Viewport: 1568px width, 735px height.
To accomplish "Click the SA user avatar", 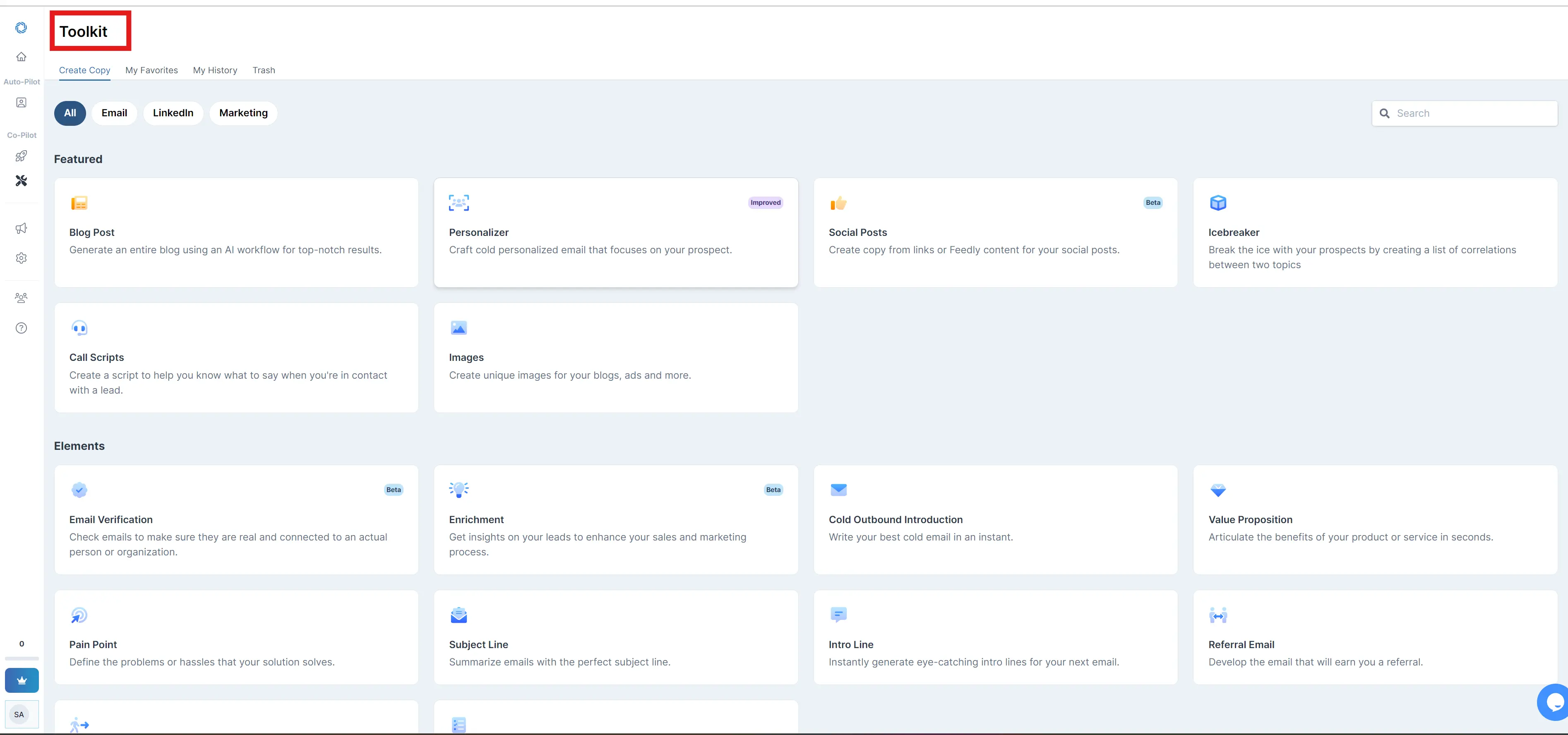I will (19, 715).
